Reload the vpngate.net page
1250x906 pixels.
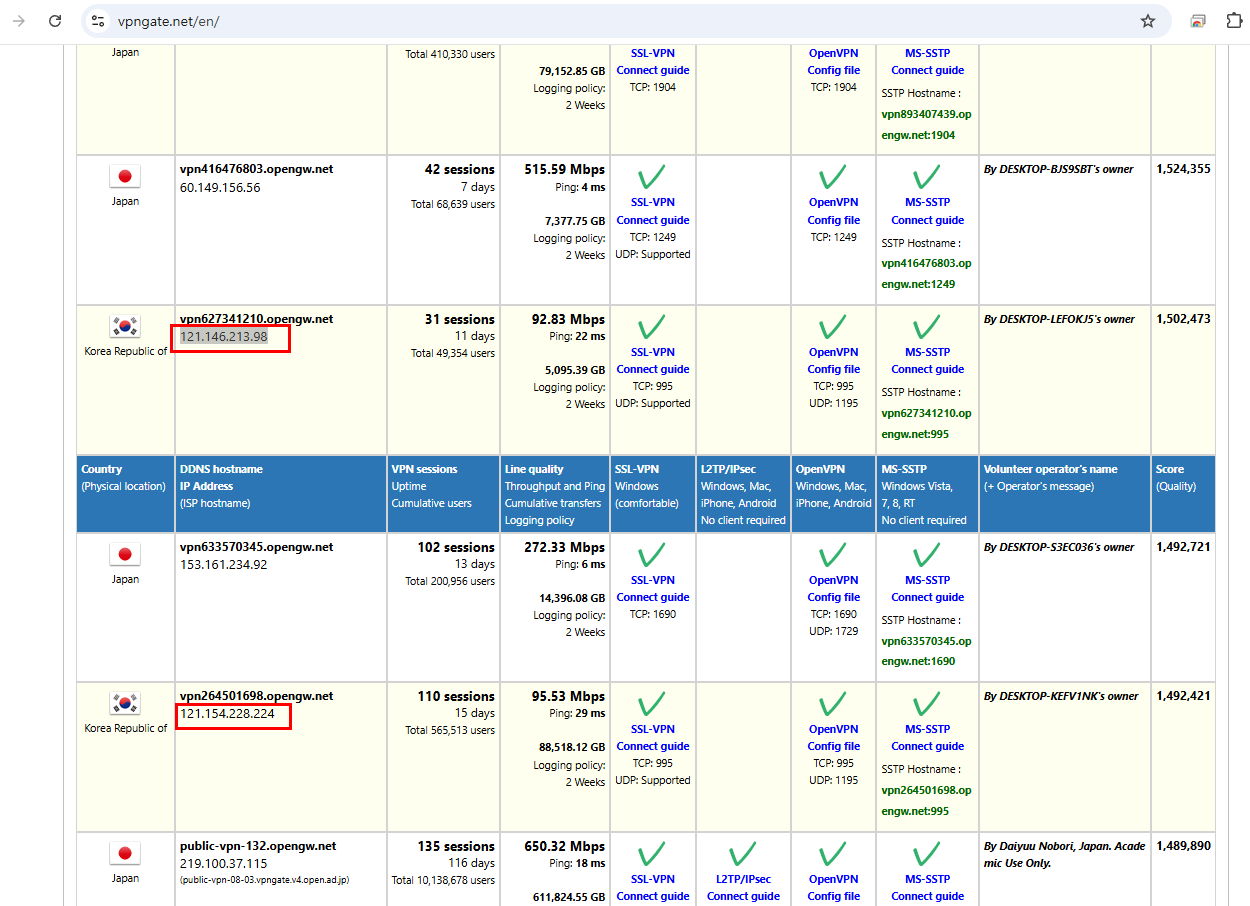tap(55, 21)
